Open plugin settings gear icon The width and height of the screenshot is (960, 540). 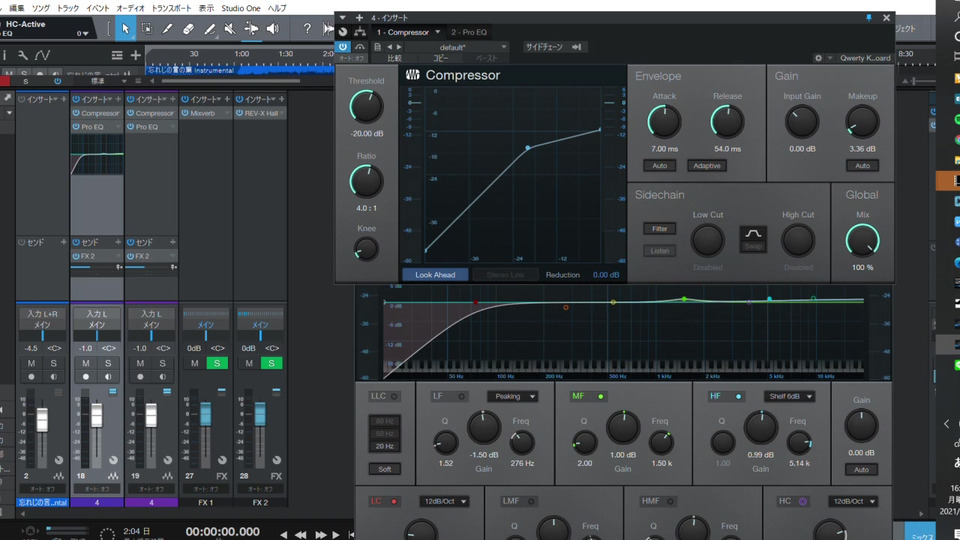coord(819,58)
